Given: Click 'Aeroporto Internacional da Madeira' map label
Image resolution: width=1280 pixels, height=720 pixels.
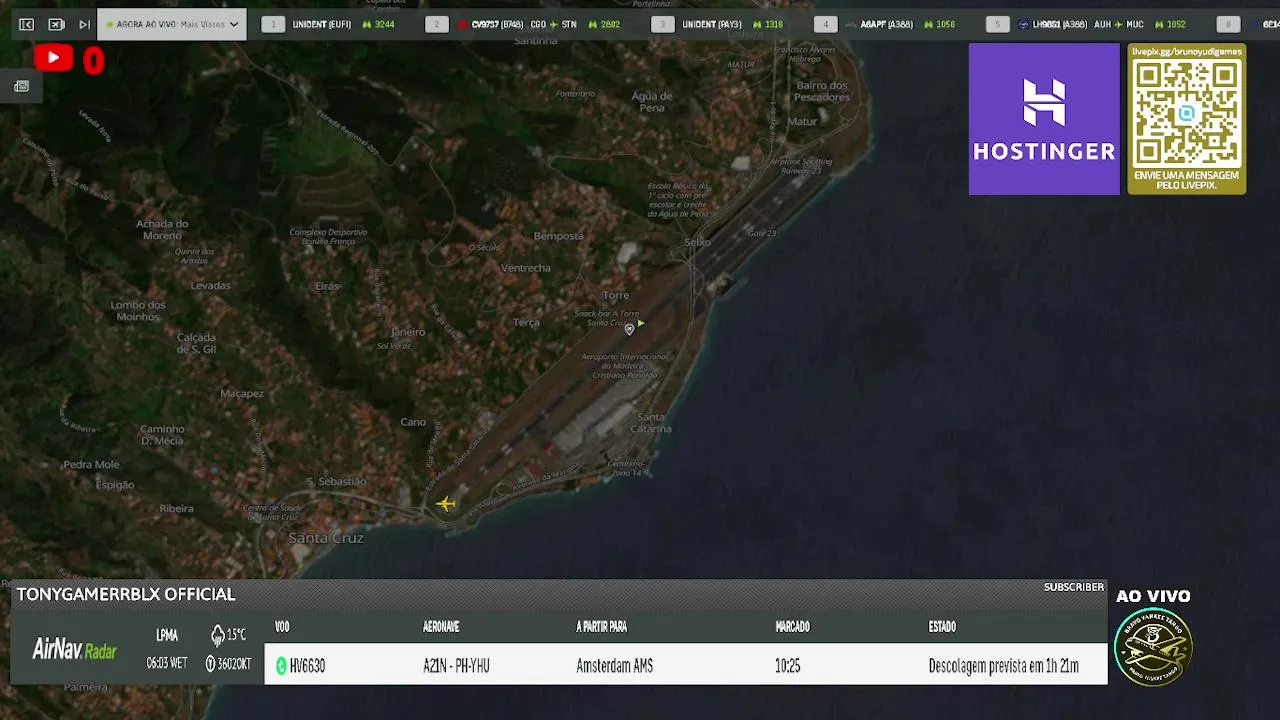Looking at the screenshot, I should [x=625, y=365].
